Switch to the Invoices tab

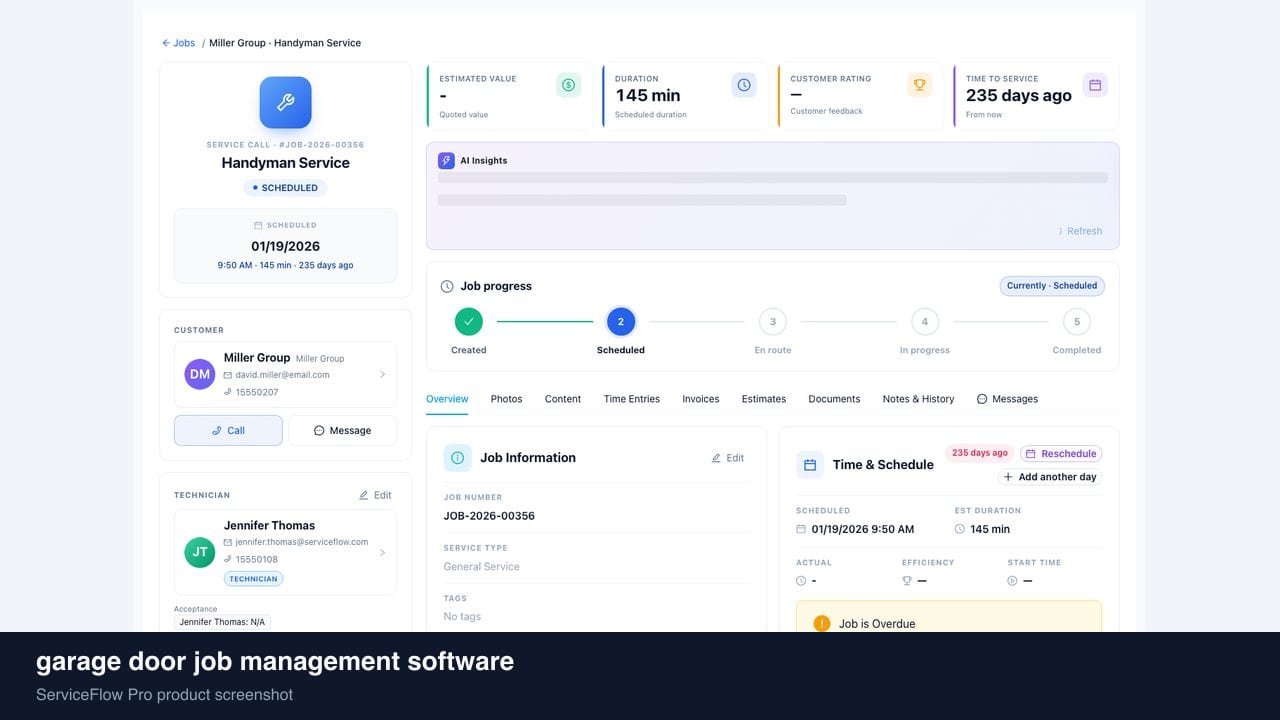click(701, 399)
